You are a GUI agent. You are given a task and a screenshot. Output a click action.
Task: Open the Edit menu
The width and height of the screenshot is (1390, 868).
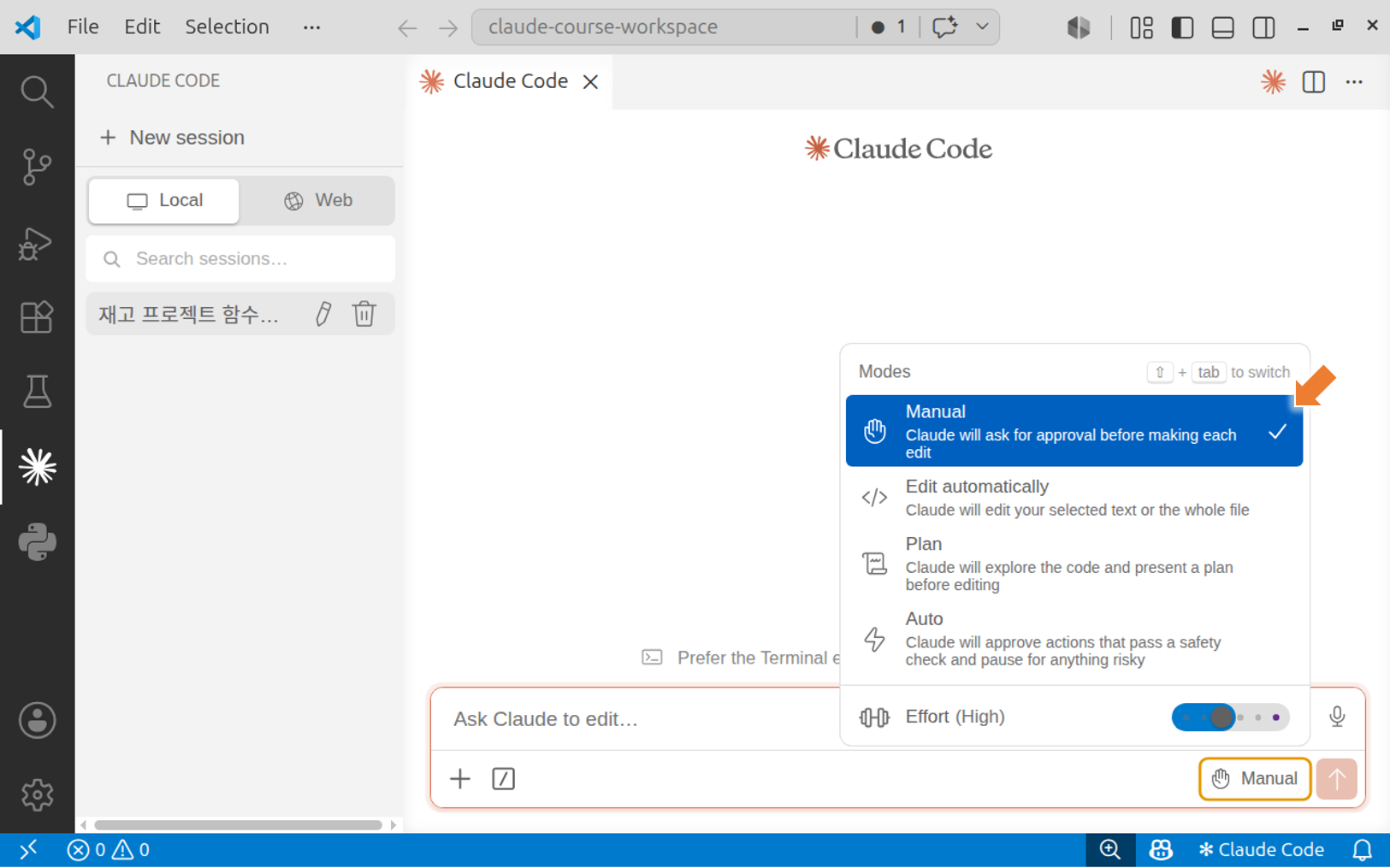pos(142,27)
